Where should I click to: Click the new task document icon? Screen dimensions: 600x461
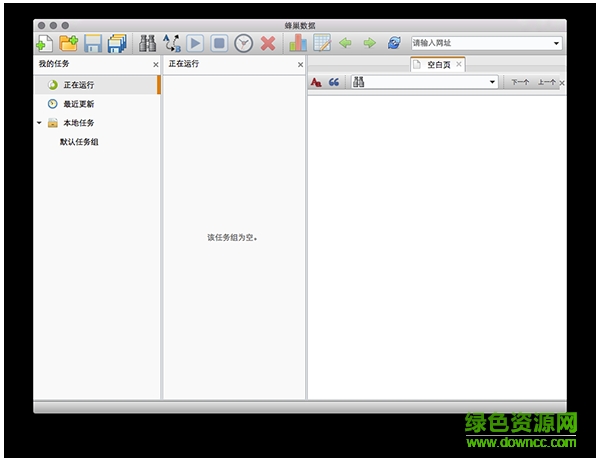(44, 43)
